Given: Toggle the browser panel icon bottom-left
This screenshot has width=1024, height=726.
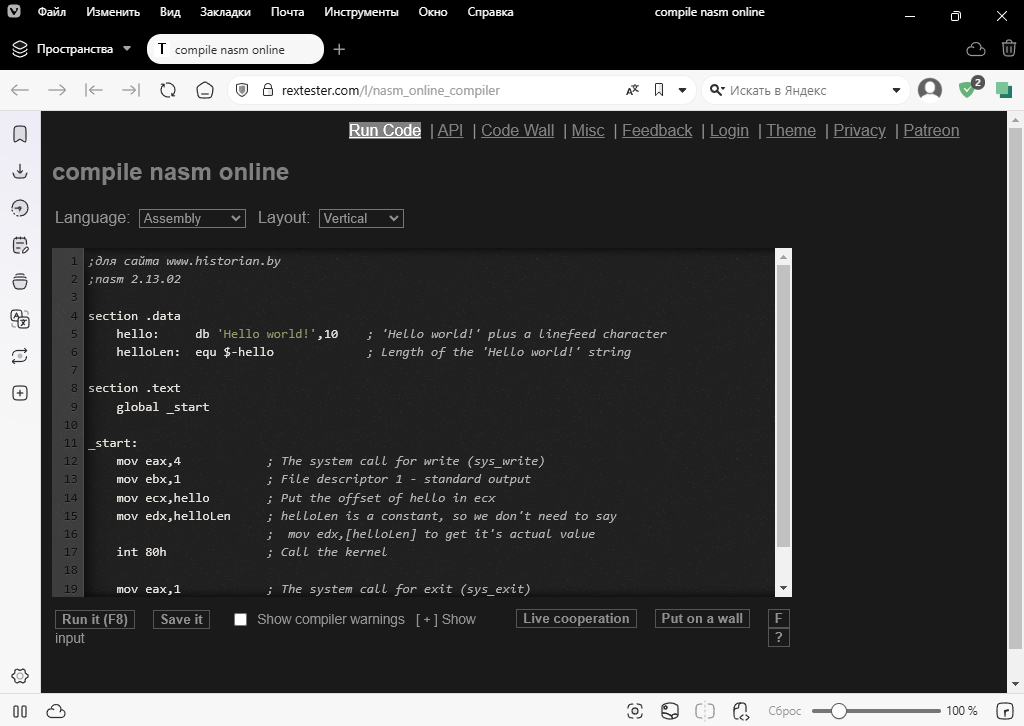Looking at the screenshot, I should coord(20,711).
